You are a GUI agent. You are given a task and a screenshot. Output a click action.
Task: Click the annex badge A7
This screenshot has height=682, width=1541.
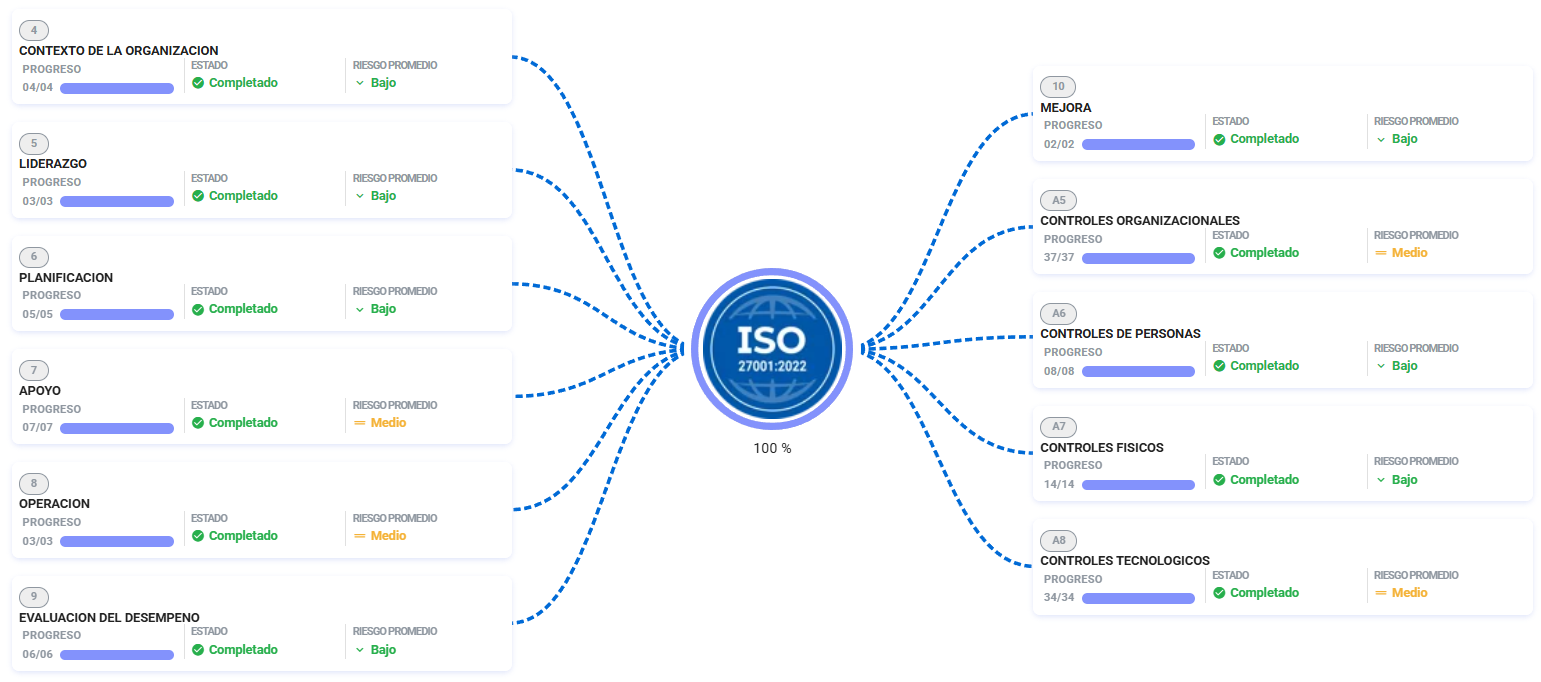click(1058, 427)
